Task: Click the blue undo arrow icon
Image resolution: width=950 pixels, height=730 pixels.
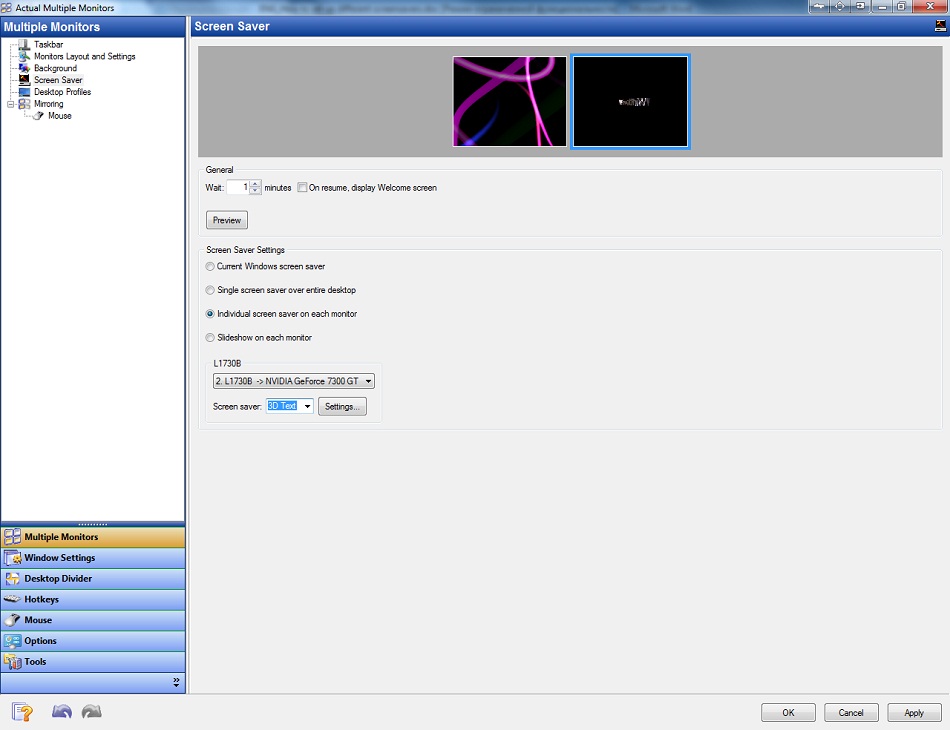Action: tap(62, 711)
